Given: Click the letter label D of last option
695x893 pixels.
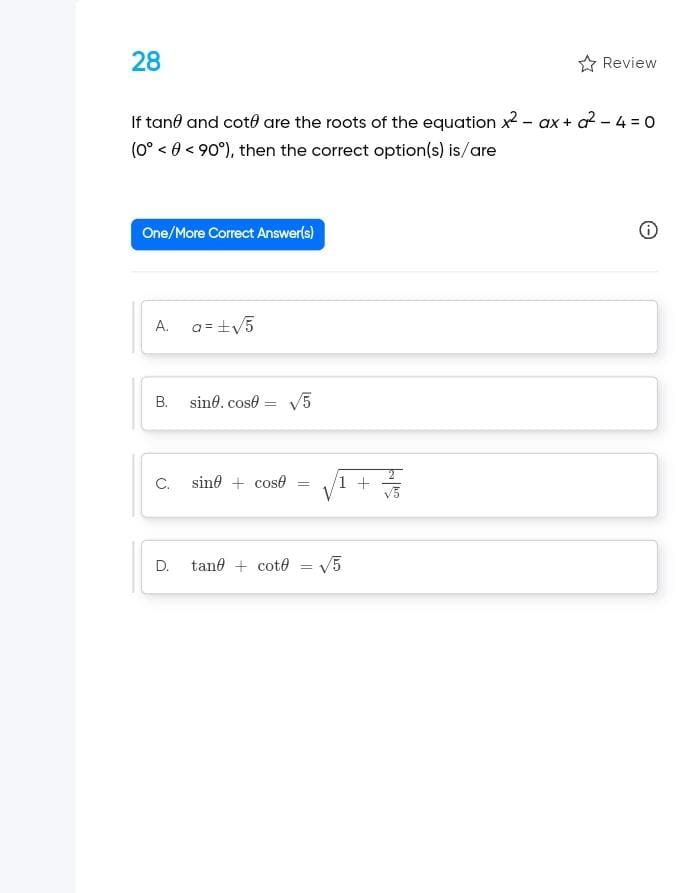Looking at the screenshot, I should [162, 566].
